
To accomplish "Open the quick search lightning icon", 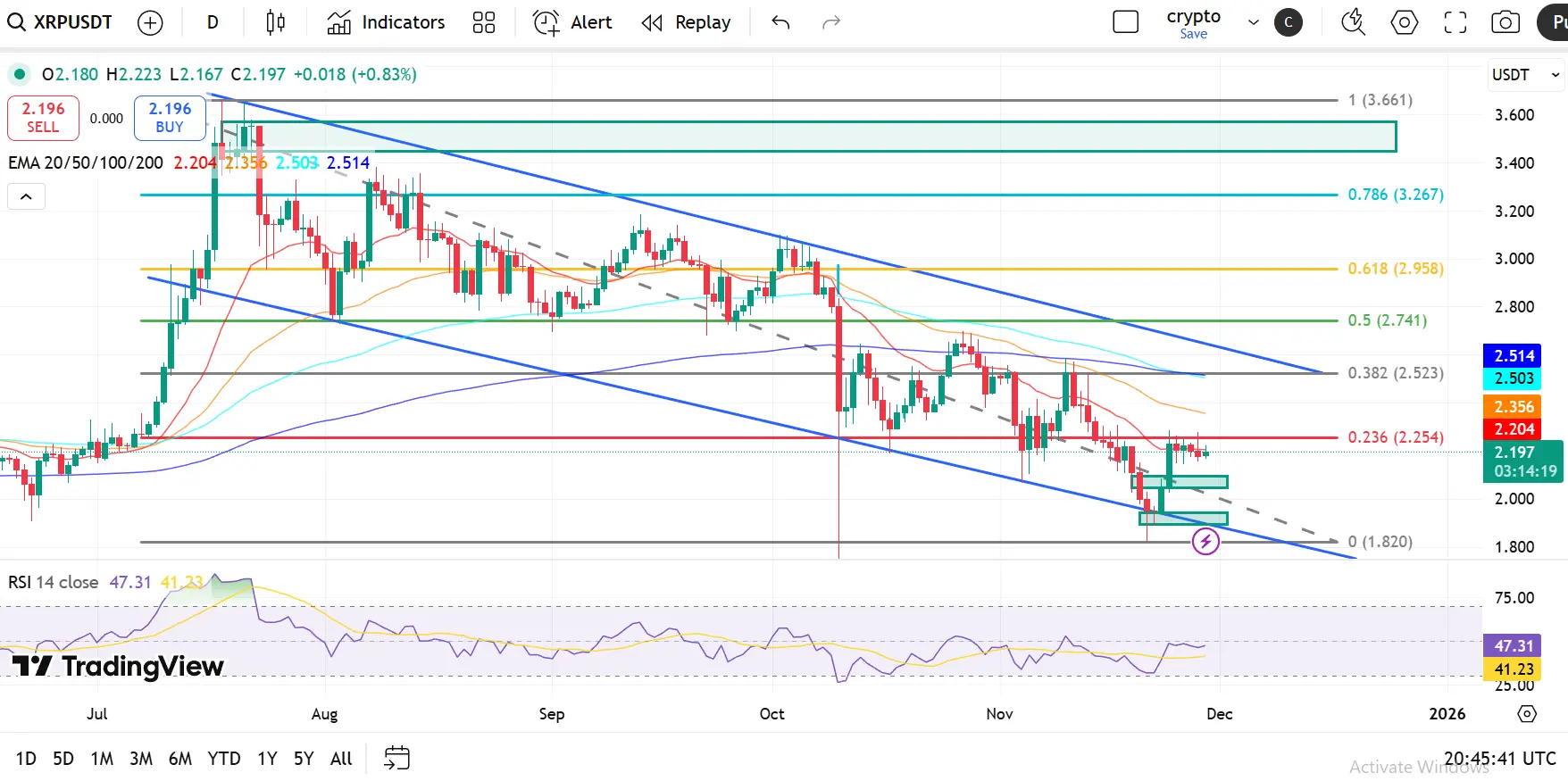I will coord(1354,22).
